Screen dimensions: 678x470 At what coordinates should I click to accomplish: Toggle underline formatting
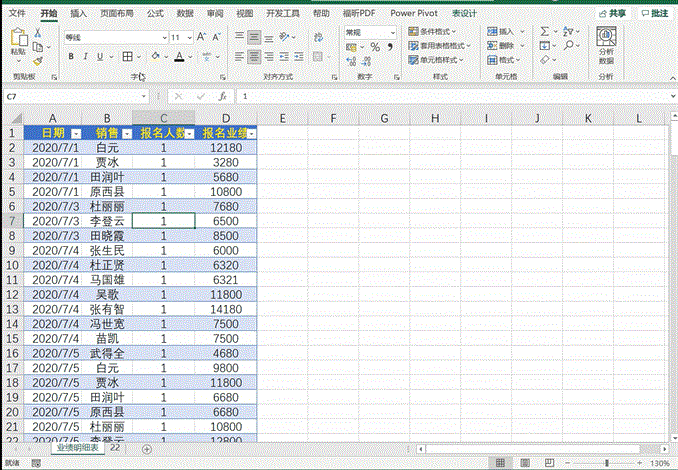[x=101, y=57]
